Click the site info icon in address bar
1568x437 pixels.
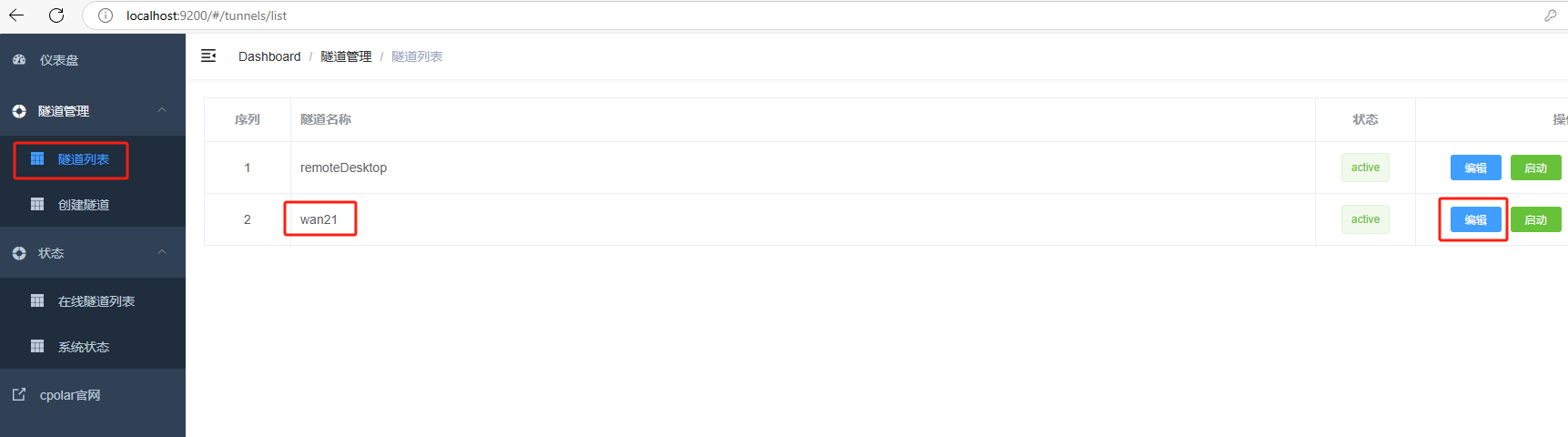pos(106,15)
